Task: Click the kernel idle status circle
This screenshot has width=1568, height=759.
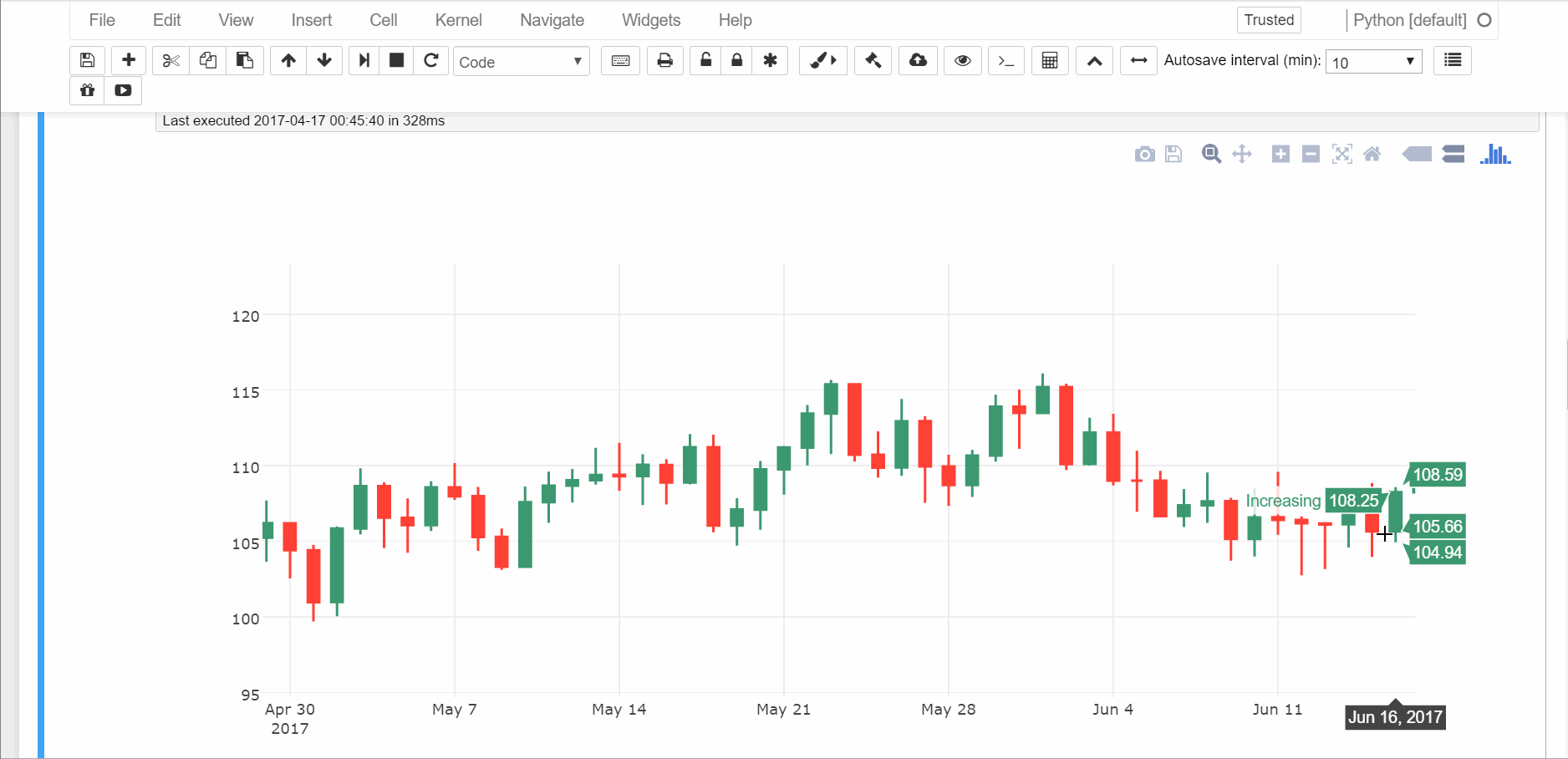Action: pyautogui.click(x=1484, y=20)
